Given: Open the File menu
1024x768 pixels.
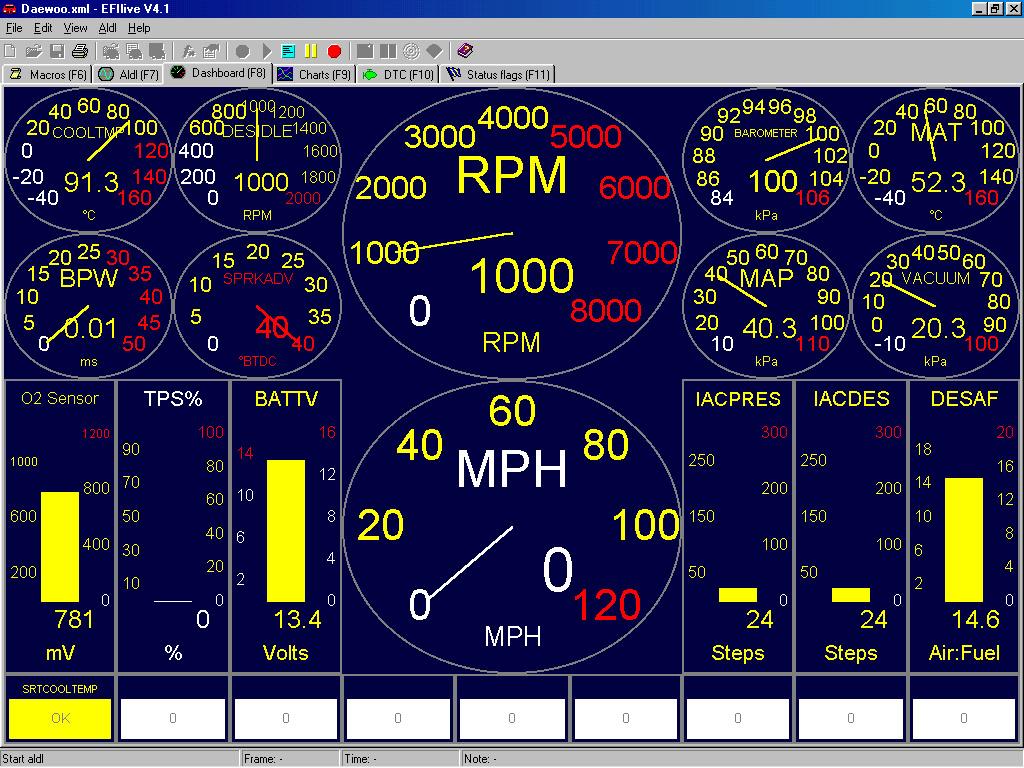Looking at the screenshot, I should click(14, 28).
